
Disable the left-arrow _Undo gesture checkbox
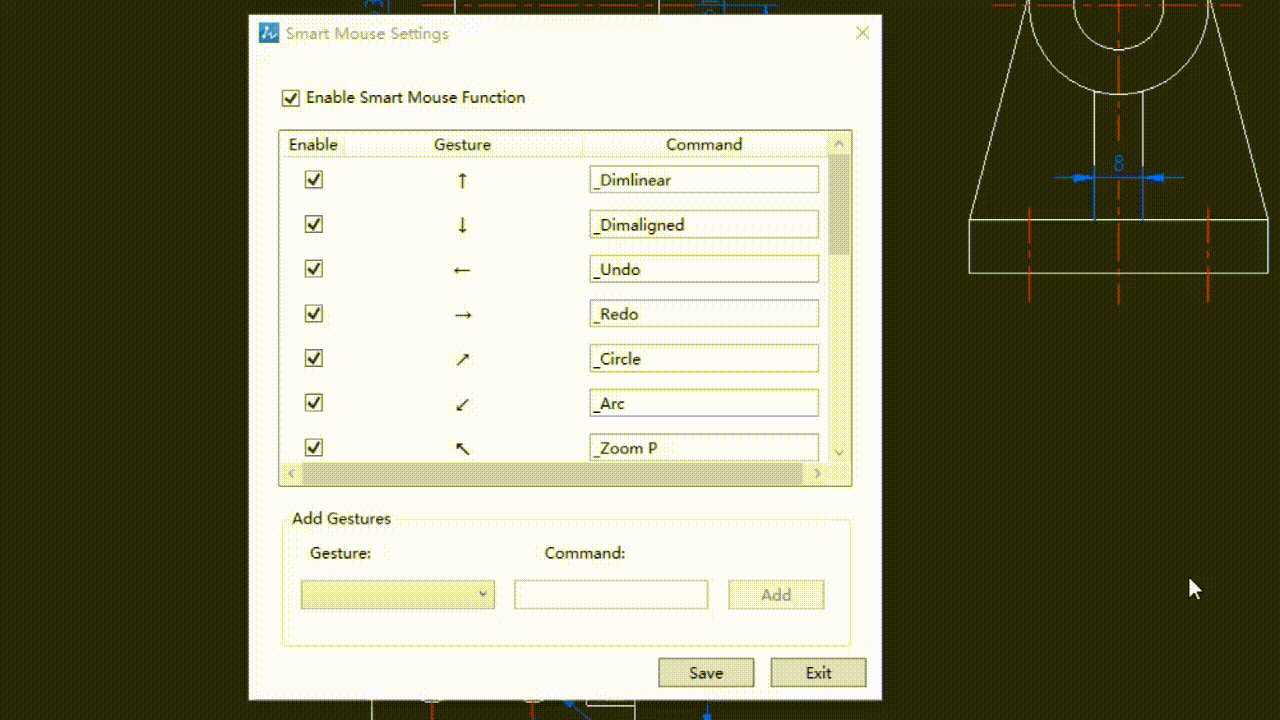pyautogui.click(x=314, y=269)
